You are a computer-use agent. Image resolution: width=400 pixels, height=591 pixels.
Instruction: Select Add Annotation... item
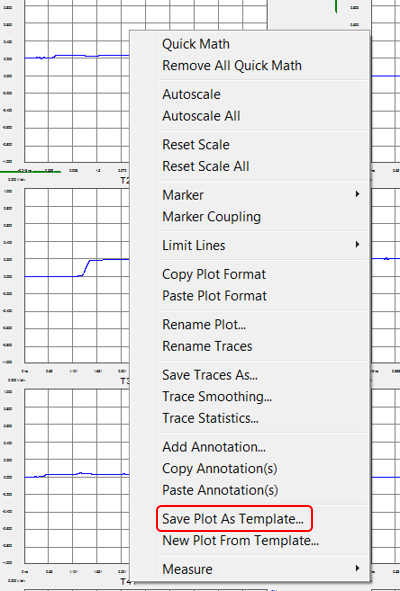(214, 447)
